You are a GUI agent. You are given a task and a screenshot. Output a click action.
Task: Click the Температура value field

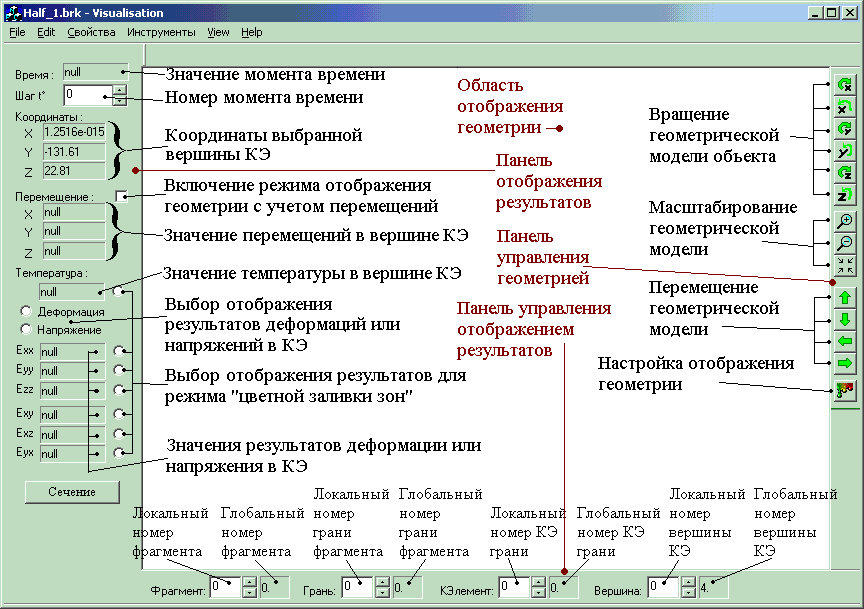tap(72, 292)
